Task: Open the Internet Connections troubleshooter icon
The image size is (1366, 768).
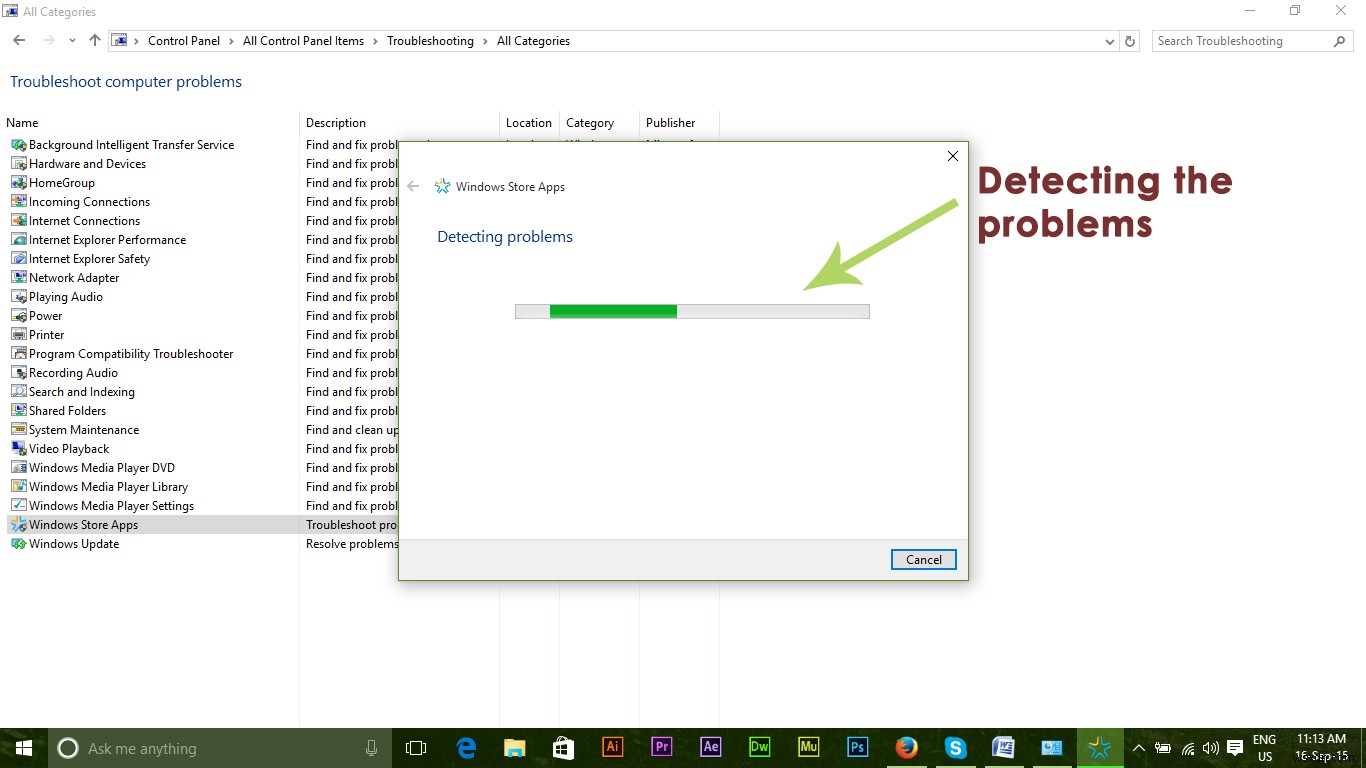Action: click(x=18, y=221)
